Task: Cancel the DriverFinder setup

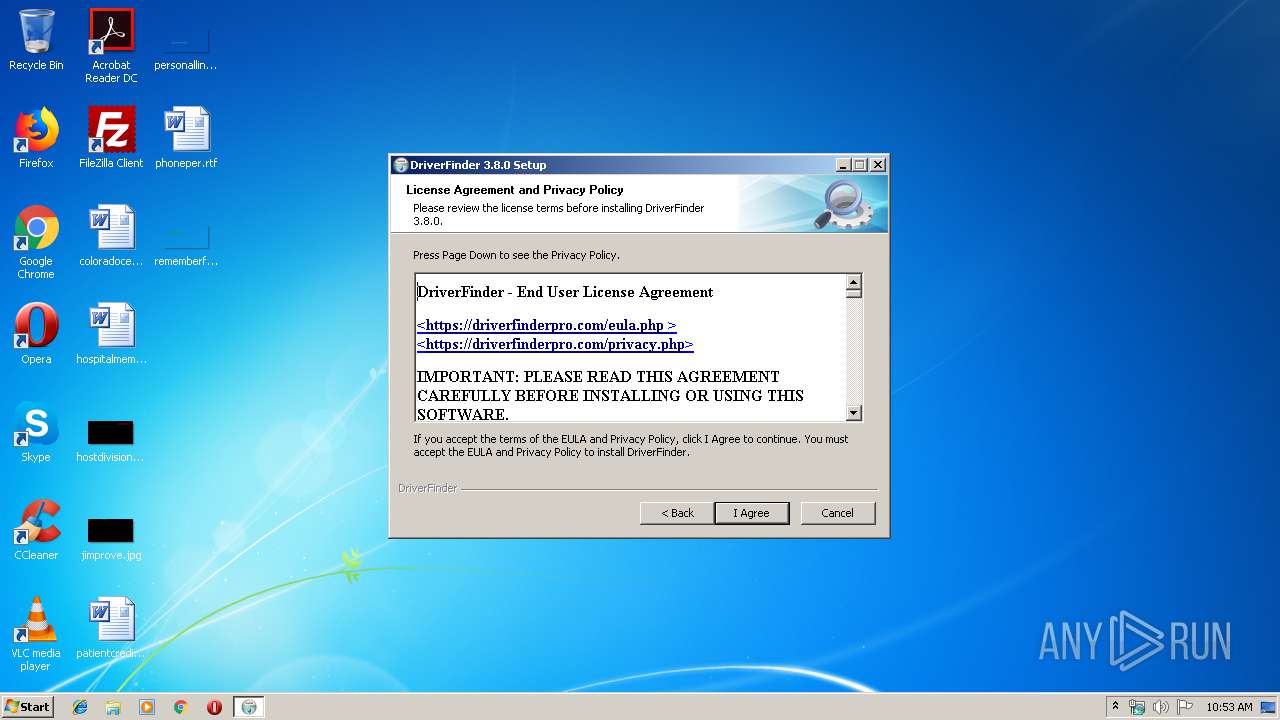Action: [837, 513]
